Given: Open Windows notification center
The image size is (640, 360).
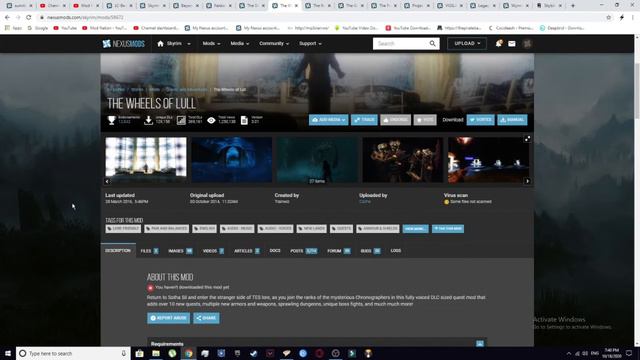Looking at the screenshot, I should [629, 353].
